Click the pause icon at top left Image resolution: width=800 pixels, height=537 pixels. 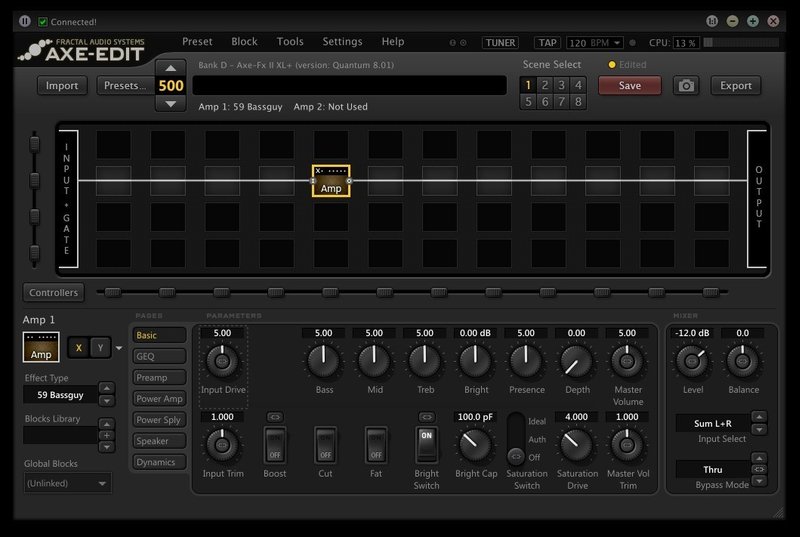(24, 21)
